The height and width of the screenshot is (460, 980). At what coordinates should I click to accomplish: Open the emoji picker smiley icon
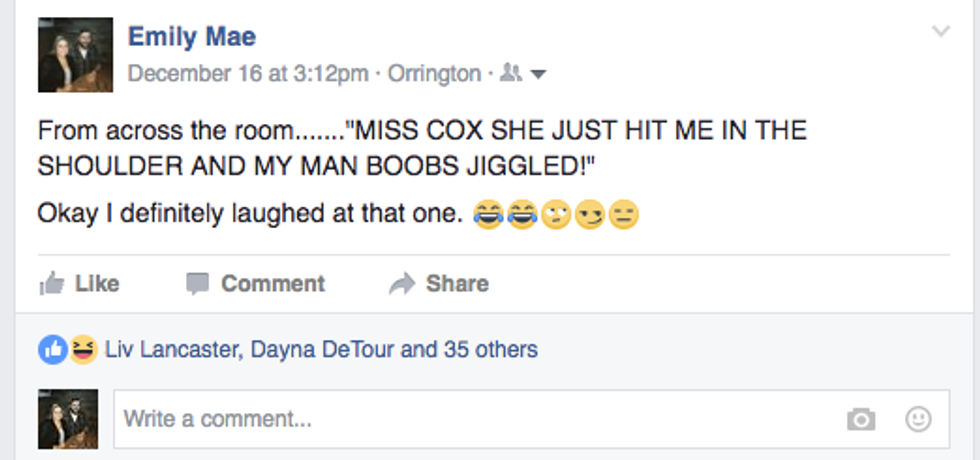pos(918,419)
